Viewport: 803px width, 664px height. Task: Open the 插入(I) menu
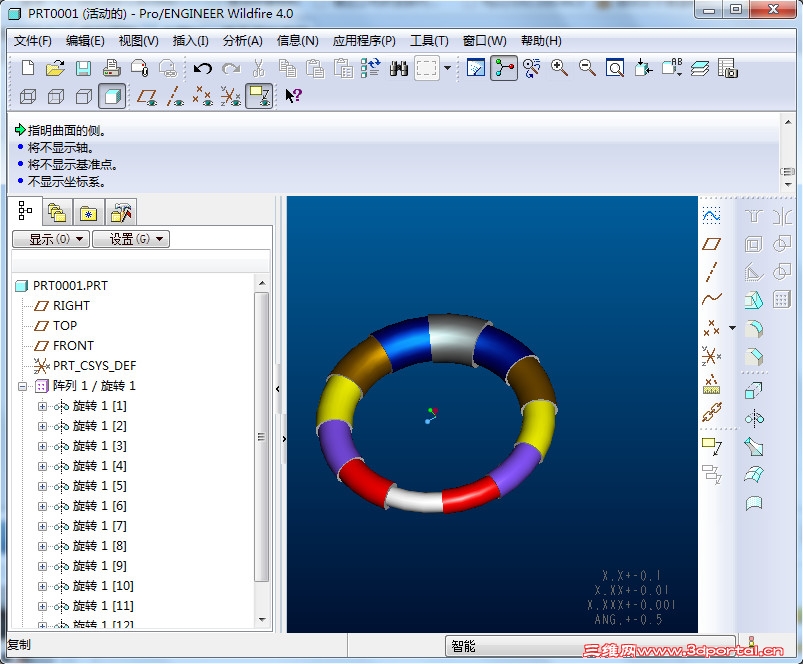tap(190, 41)
